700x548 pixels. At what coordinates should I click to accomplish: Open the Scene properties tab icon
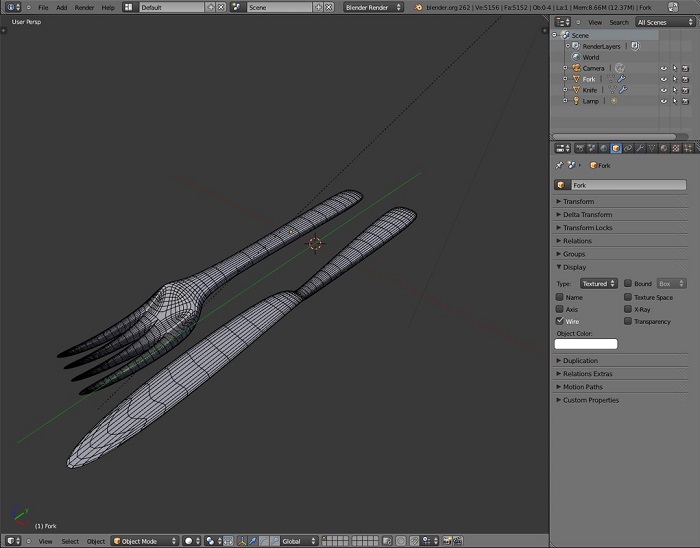[x=592, y=148]
